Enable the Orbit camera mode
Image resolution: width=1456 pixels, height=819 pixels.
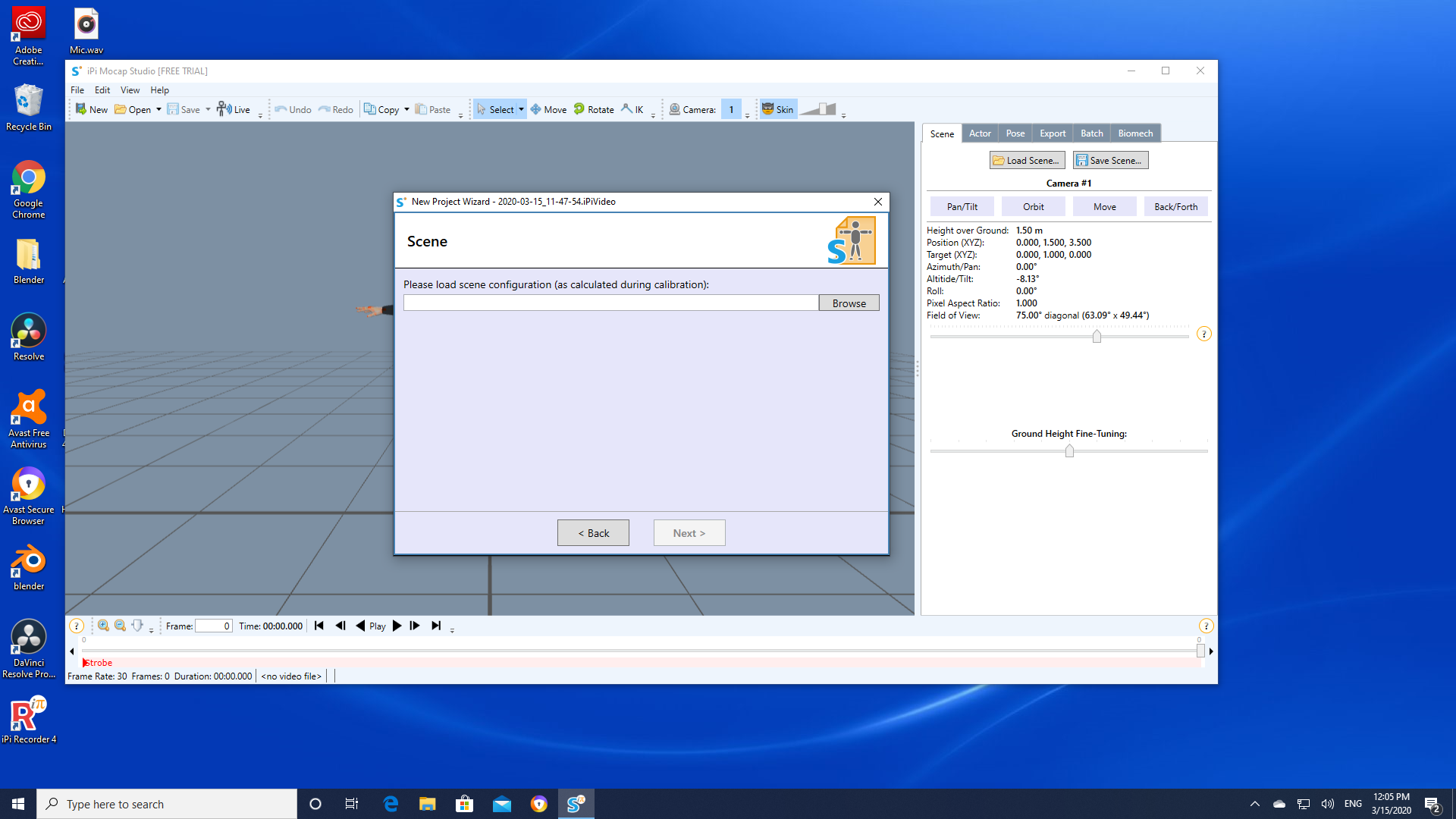pyautogui.click(x=1033, y=206)
